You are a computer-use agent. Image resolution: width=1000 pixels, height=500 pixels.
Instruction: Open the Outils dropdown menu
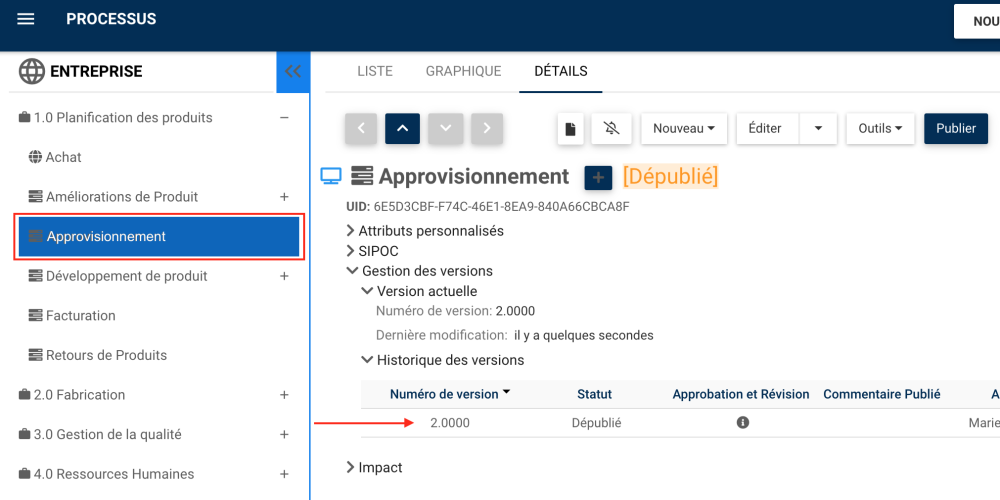pos(880,129)
